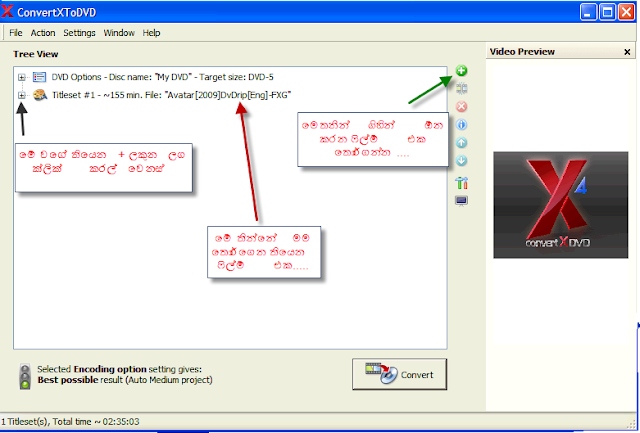This screenshot has width=640, height=433.
Task: Open the settings tools icon in sidebar
Action: [461, 183]
